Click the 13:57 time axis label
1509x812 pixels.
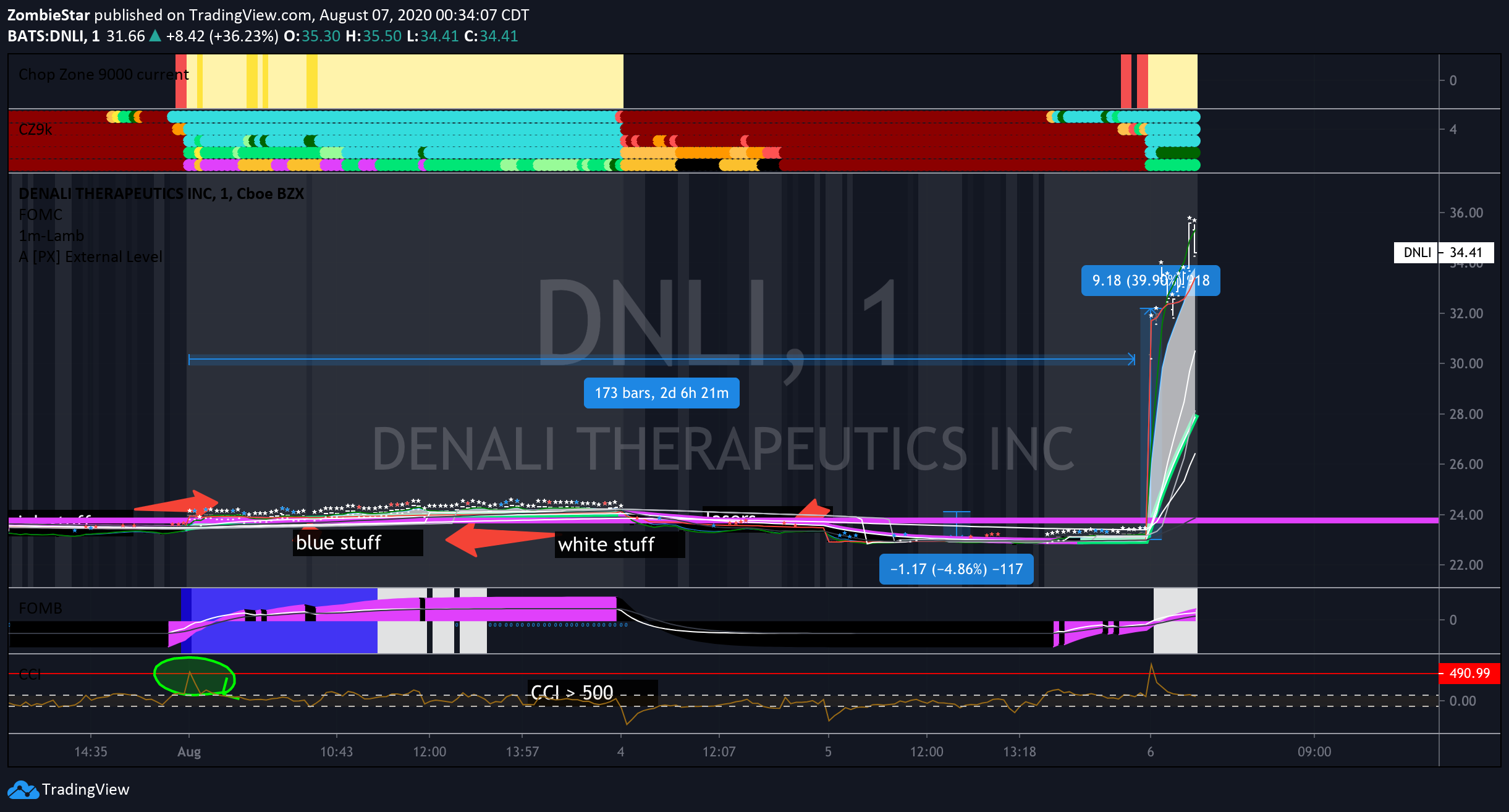(522, 752)
